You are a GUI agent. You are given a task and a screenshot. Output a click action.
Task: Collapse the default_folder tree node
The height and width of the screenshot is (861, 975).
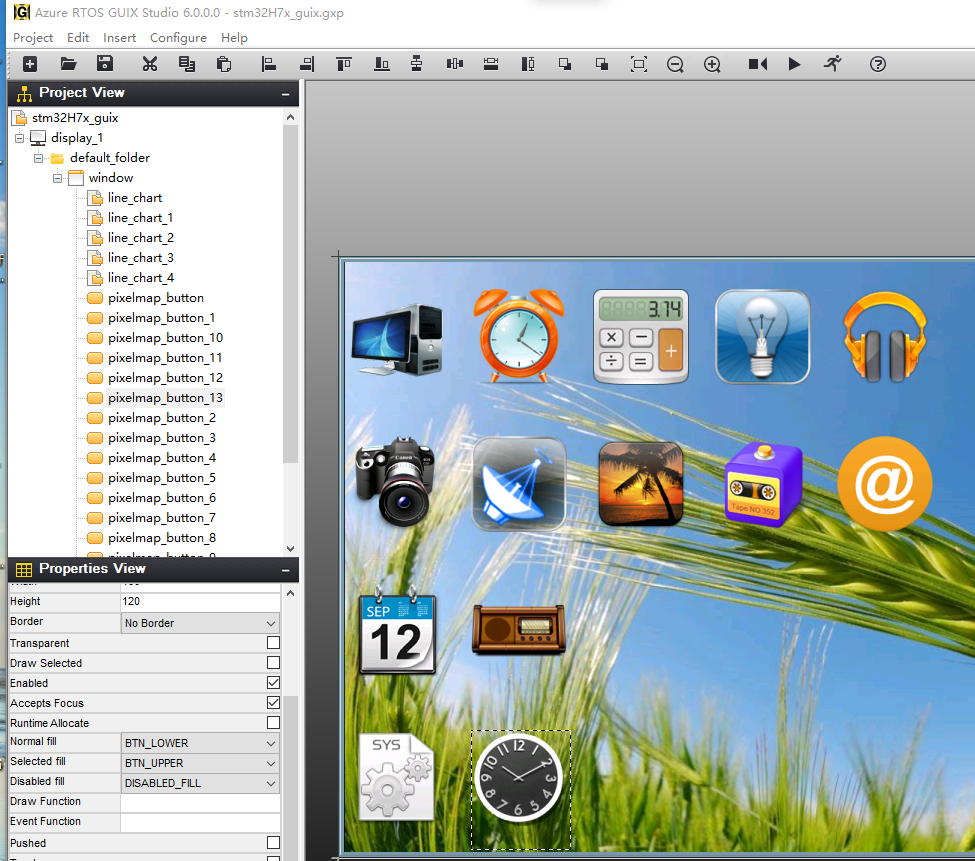point(39,158)
